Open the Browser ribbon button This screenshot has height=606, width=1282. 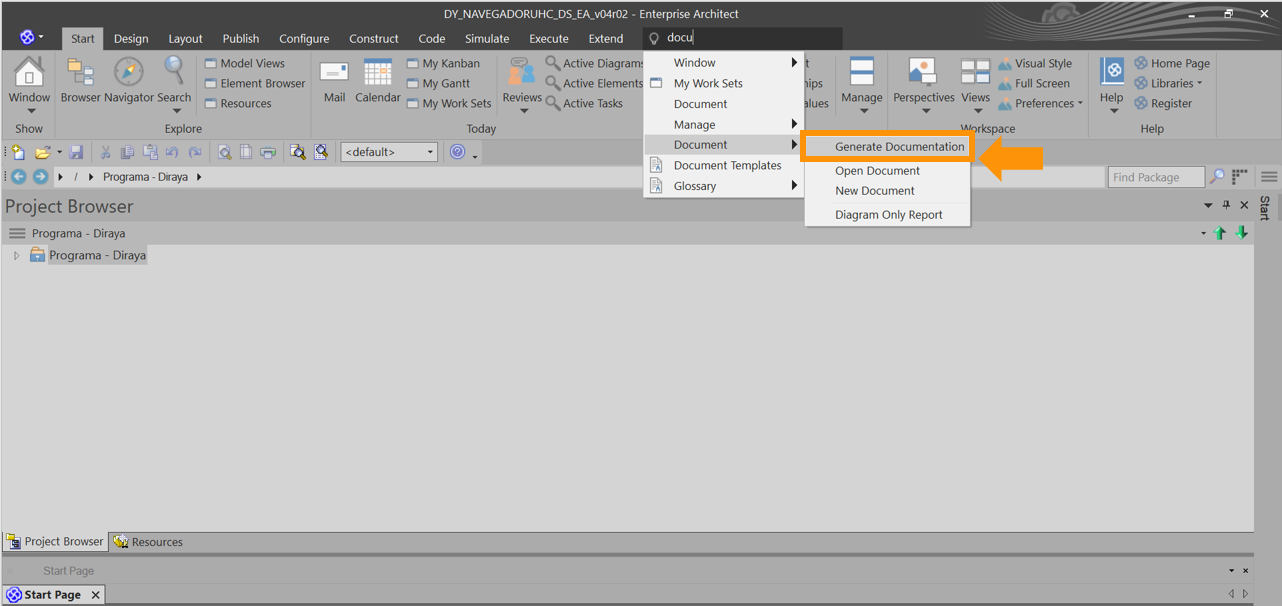coord(80,81)
